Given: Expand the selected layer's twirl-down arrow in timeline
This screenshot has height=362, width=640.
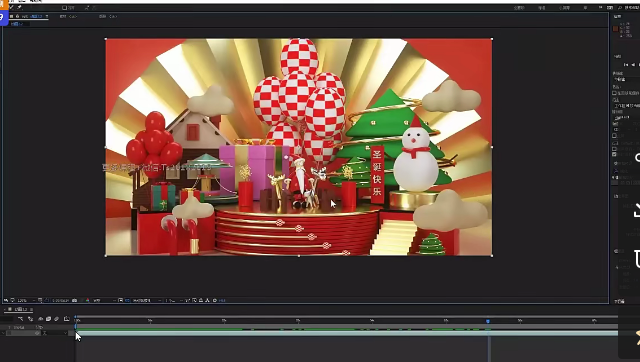Looking at the screenshot, I should tap(3, 333).
